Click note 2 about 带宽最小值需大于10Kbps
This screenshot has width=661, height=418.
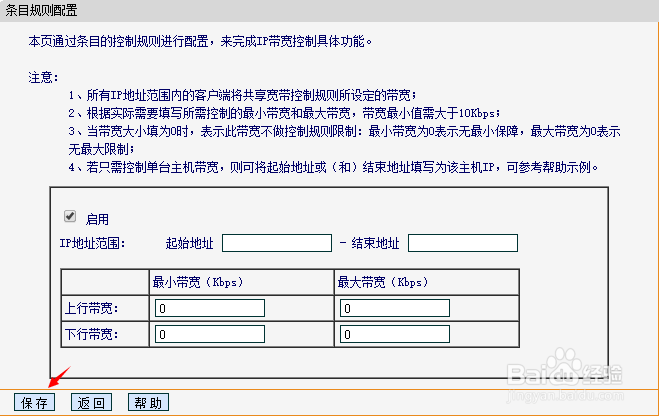[x=285, y=113]
